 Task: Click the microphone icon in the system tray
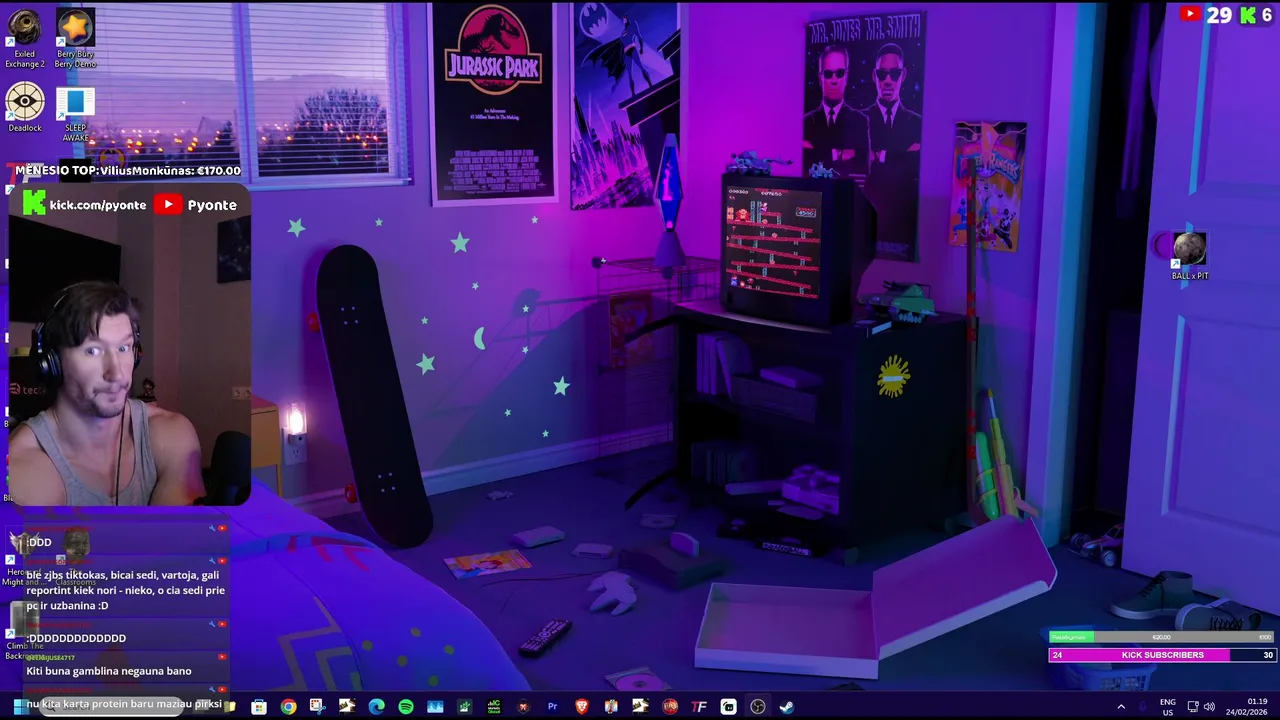tap(1143, 707)
